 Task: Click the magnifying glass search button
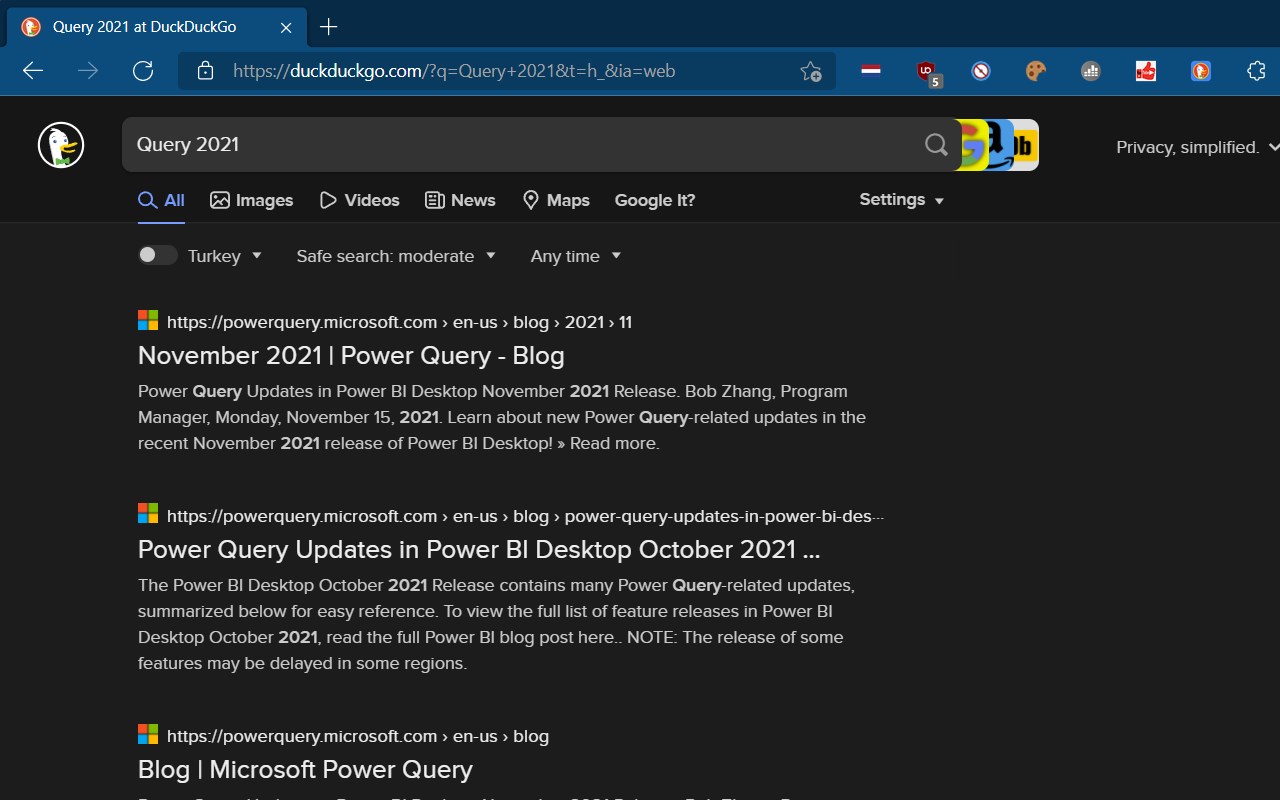[936, 145]
